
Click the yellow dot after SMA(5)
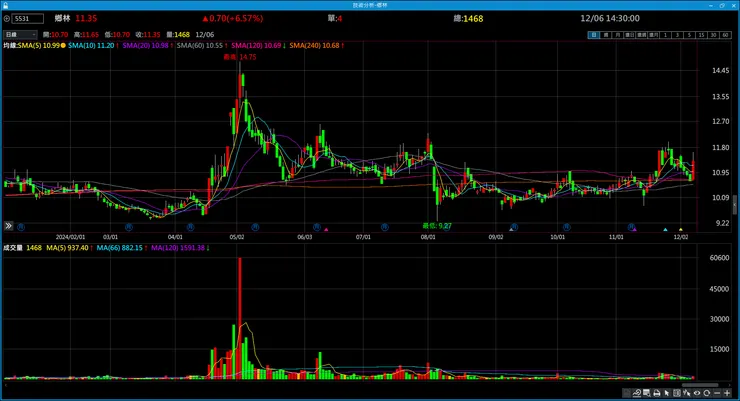click(63, 45)
